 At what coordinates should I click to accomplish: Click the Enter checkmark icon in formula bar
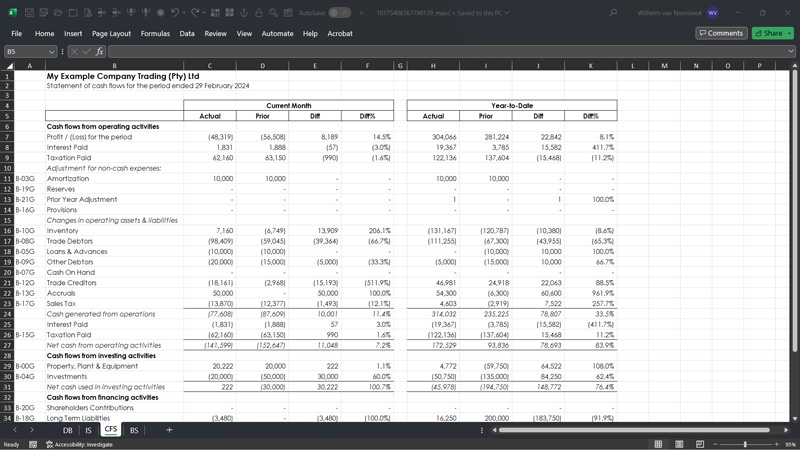(x=87, y=52)
